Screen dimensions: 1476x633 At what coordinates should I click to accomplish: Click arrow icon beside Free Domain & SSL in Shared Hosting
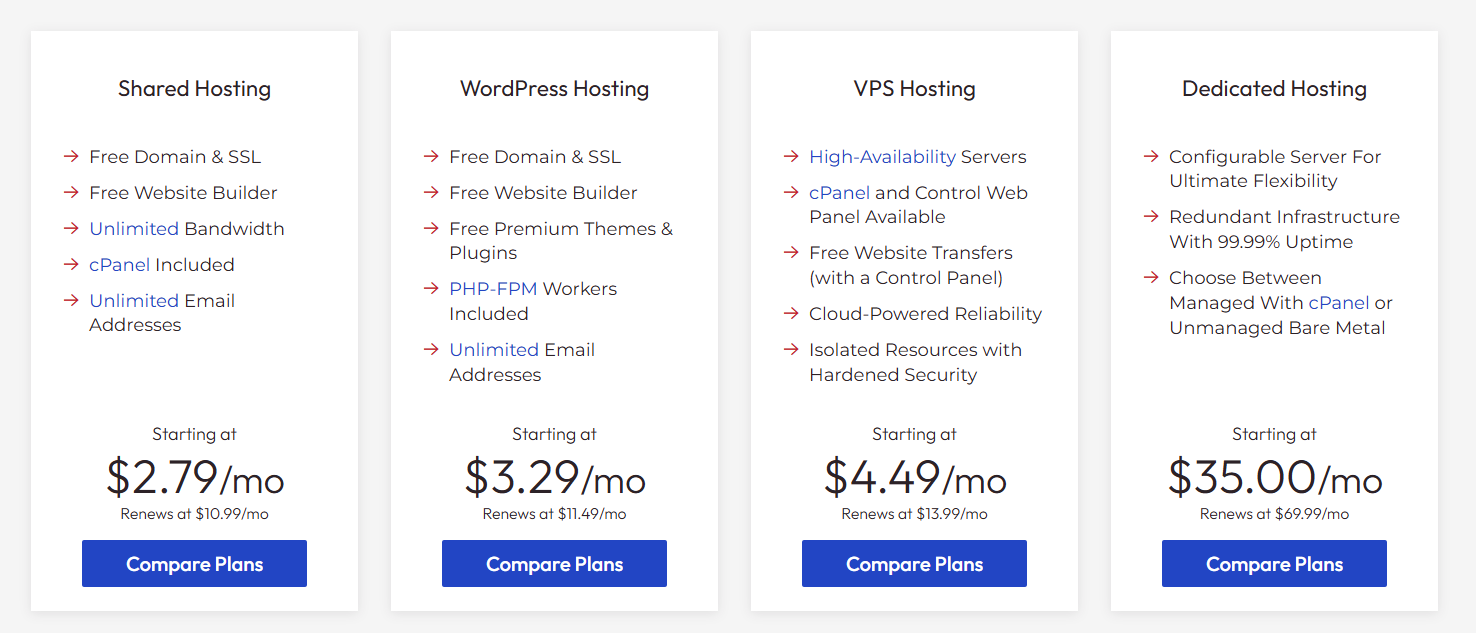71,157
